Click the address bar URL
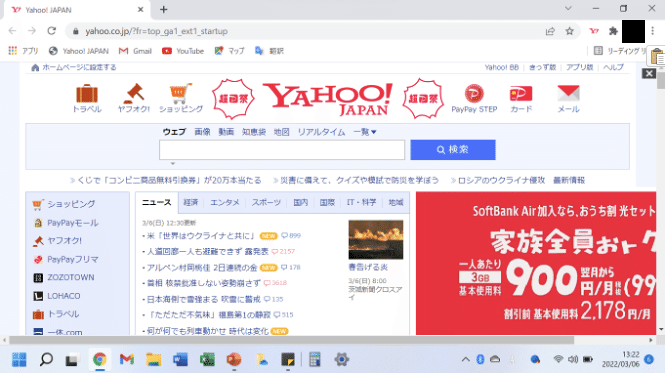The width and height of the screenshot is (665, 373). click(x=156, y=31)
